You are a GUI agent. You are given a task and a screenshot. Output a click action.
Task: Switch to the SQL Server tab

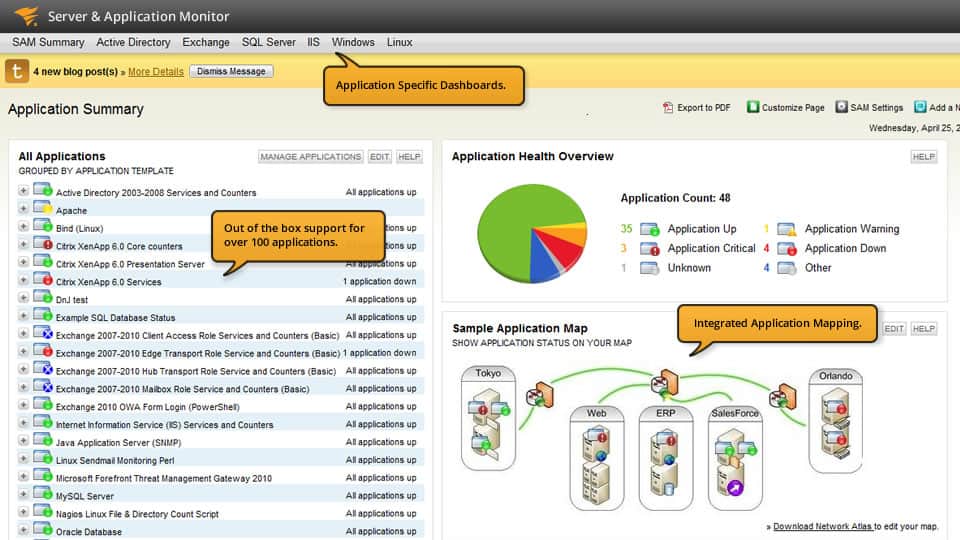pyautogui.click(x=268, y=42)
